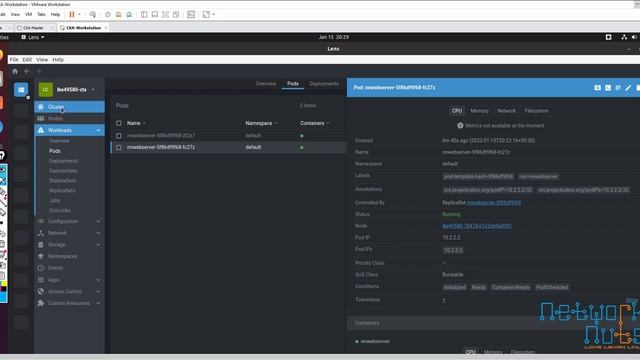The height and width of the screenshot is (360, 640).
Task: Check the nnwebserver-5f86df9f68-fc27z pod row checkbox
Action: pos(119,147)
